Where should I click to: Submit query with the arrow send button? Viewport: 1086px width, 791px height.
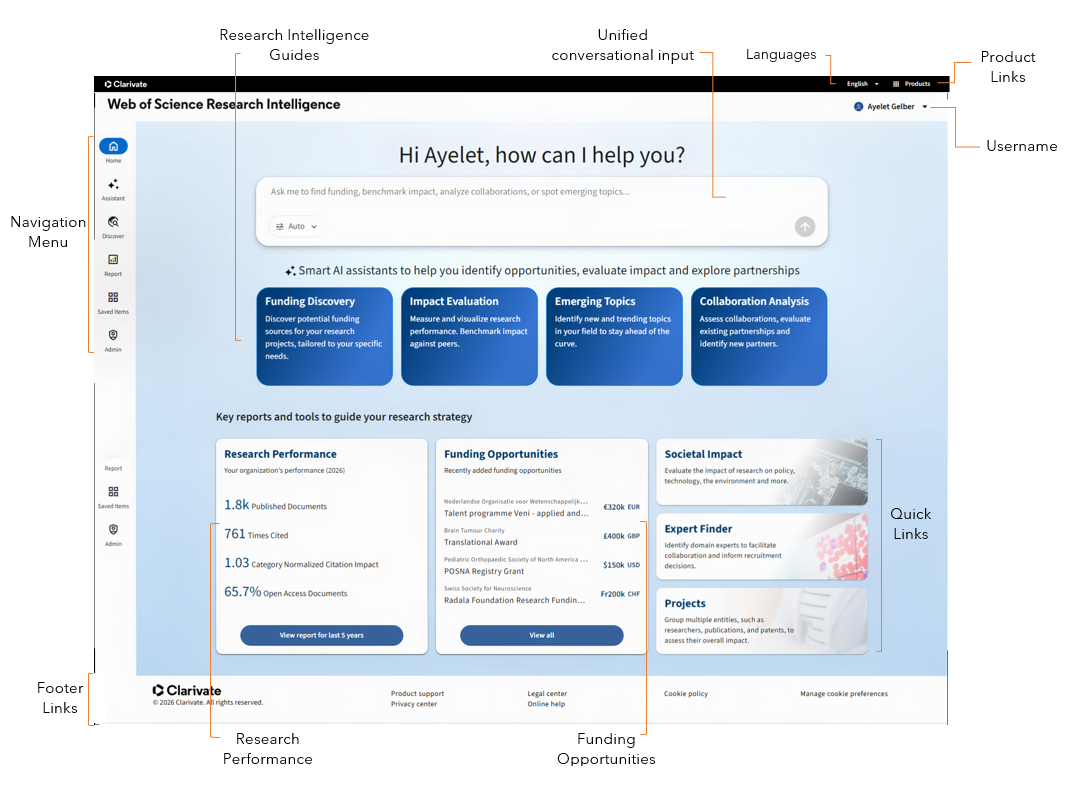pos(805,226)
